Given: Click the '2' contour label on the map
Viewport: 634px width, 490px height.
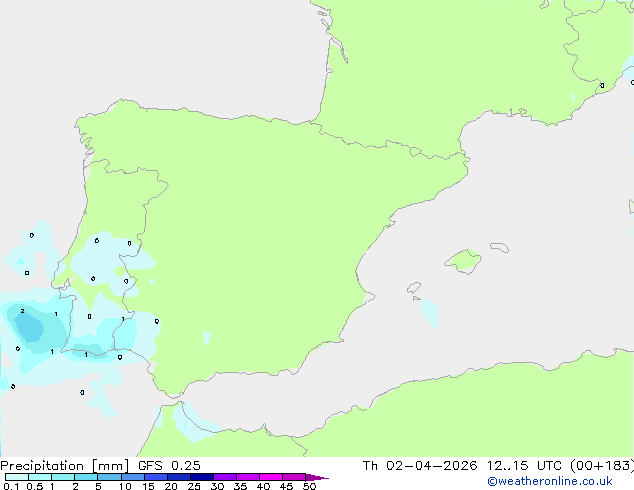Looking at the screenshot, I should tap(22, 311).
